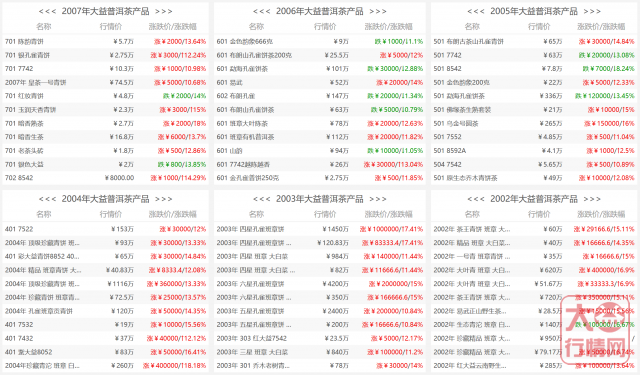Select the 401 7522 product row name
This screenshot has width=640, height=375.
pos(19,229)
